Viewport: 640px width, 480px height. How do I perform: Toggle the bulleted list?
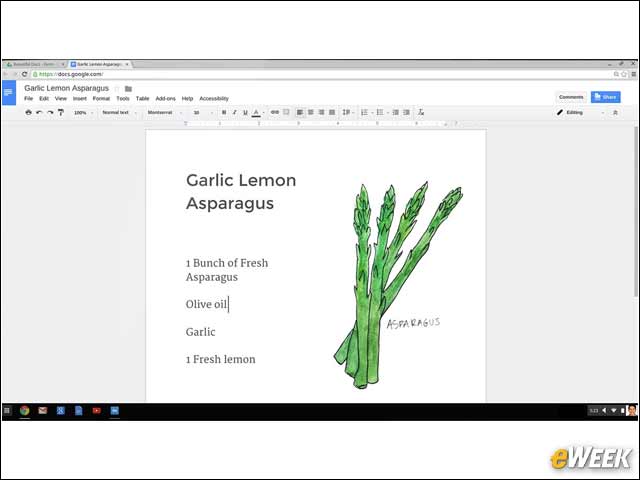380,112
